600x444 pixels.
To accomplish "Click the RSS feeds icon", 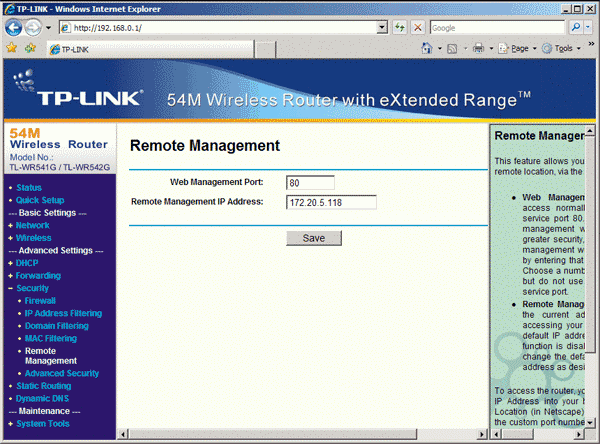I will 452,49.
